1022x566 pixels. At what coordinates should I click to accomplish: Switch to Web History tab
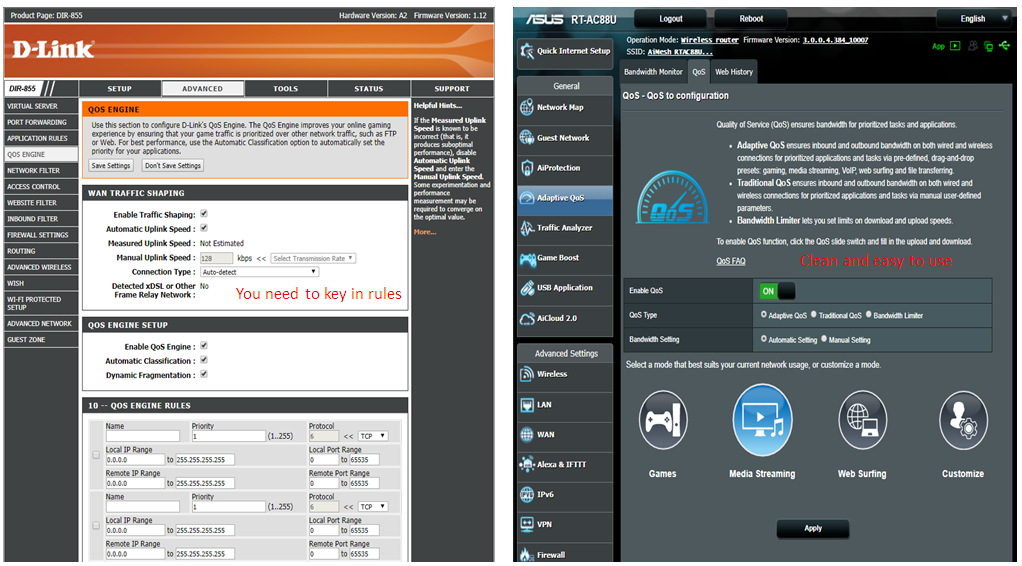(x=734, y=72)
